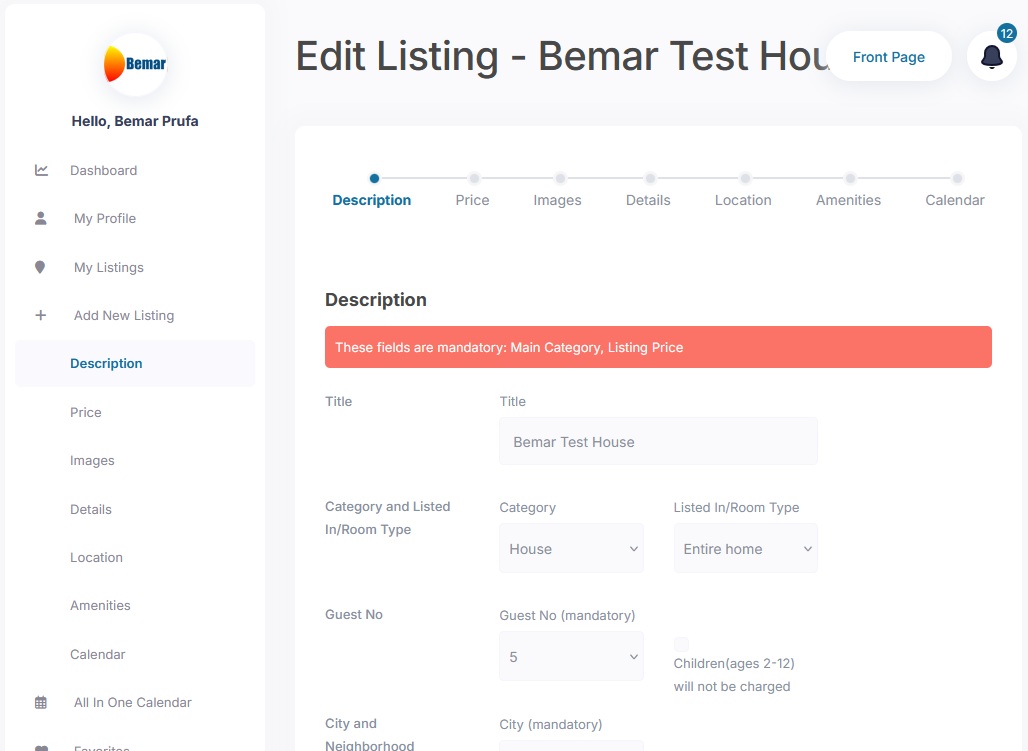Expand the Listed In/Room Type dropdown
Image resolution: width=1028 pixels, height=751 pixels.
click(745, 549)
